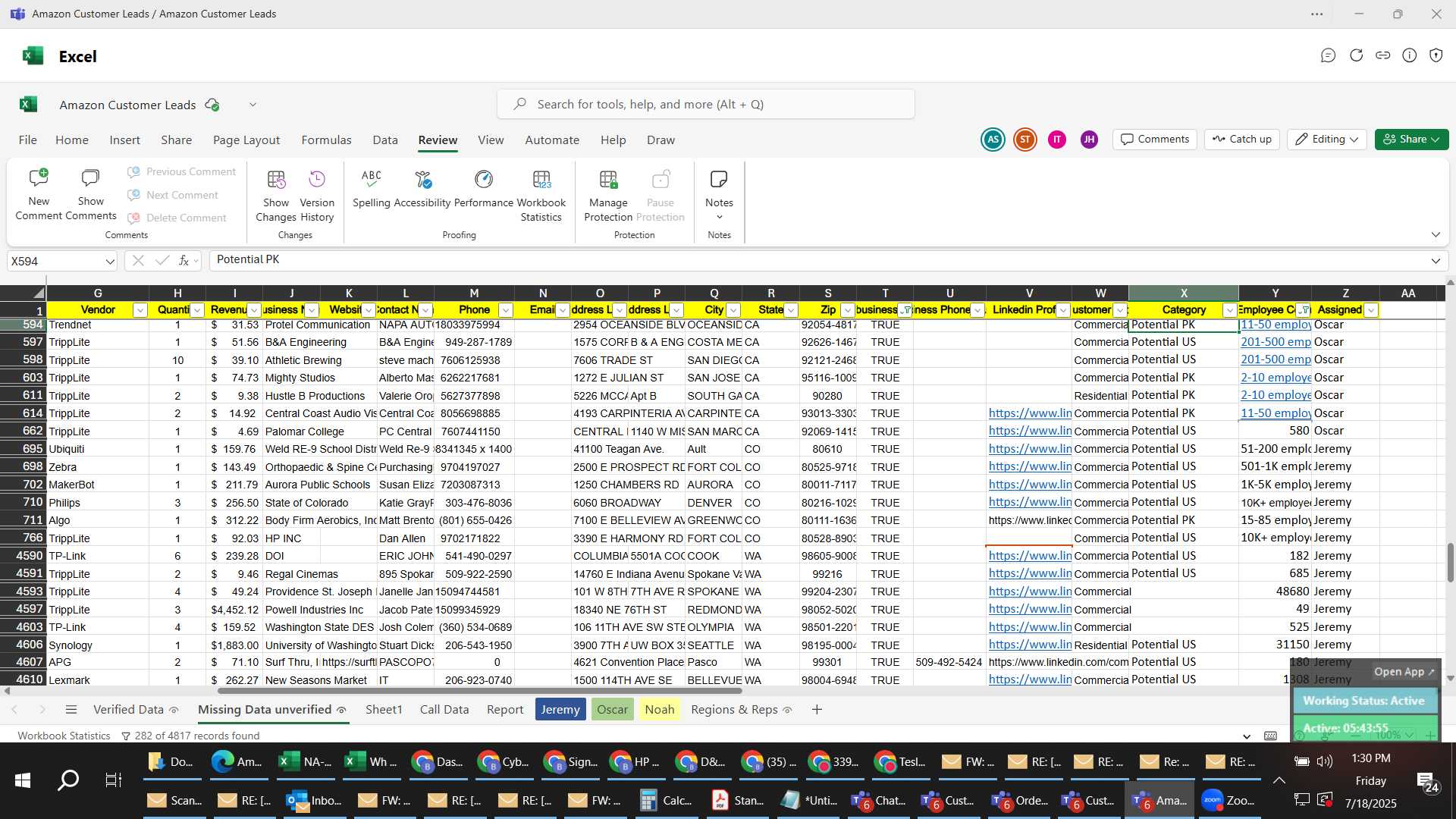Screen dimensions: 1456x819
Task: Open 201-500 employee link in B&A Engineering row
Action: [x=1276, y=342]
